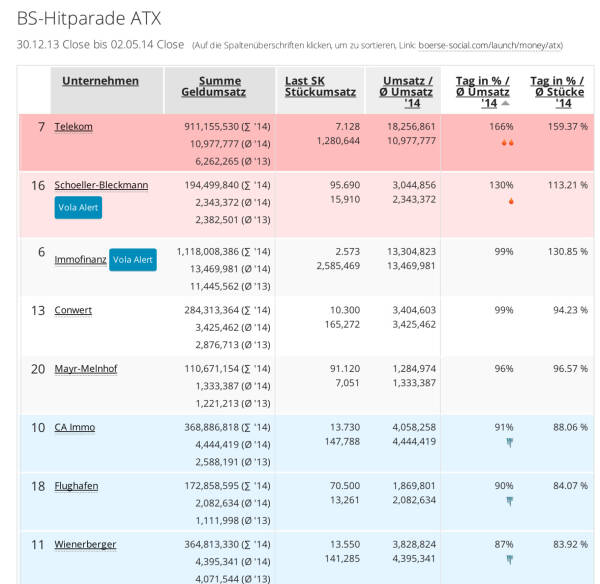
Task: Select CA Immo value 368,886,818
Action: coord(212,427)
